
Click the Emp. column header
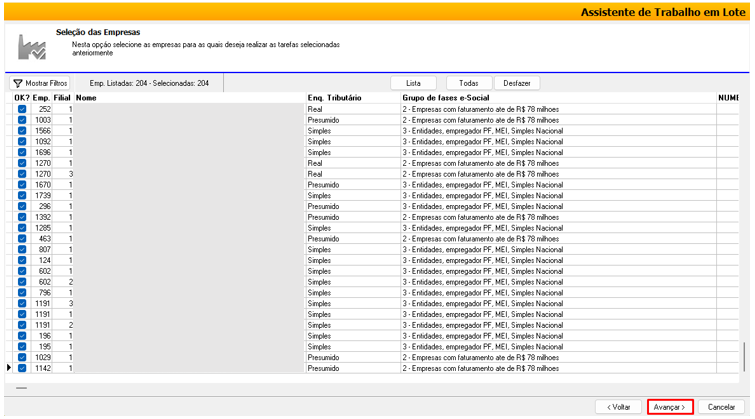(41, 98)
